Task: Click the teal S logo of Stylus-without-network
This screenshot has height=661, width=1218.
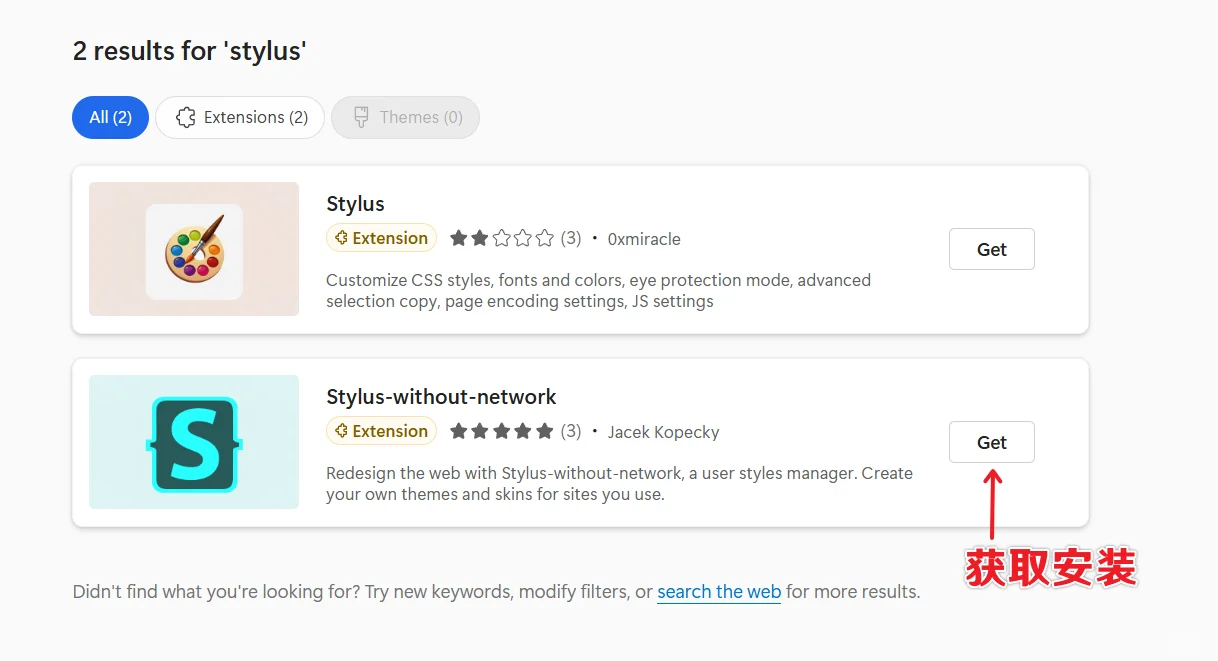Action: coord(194,442)
